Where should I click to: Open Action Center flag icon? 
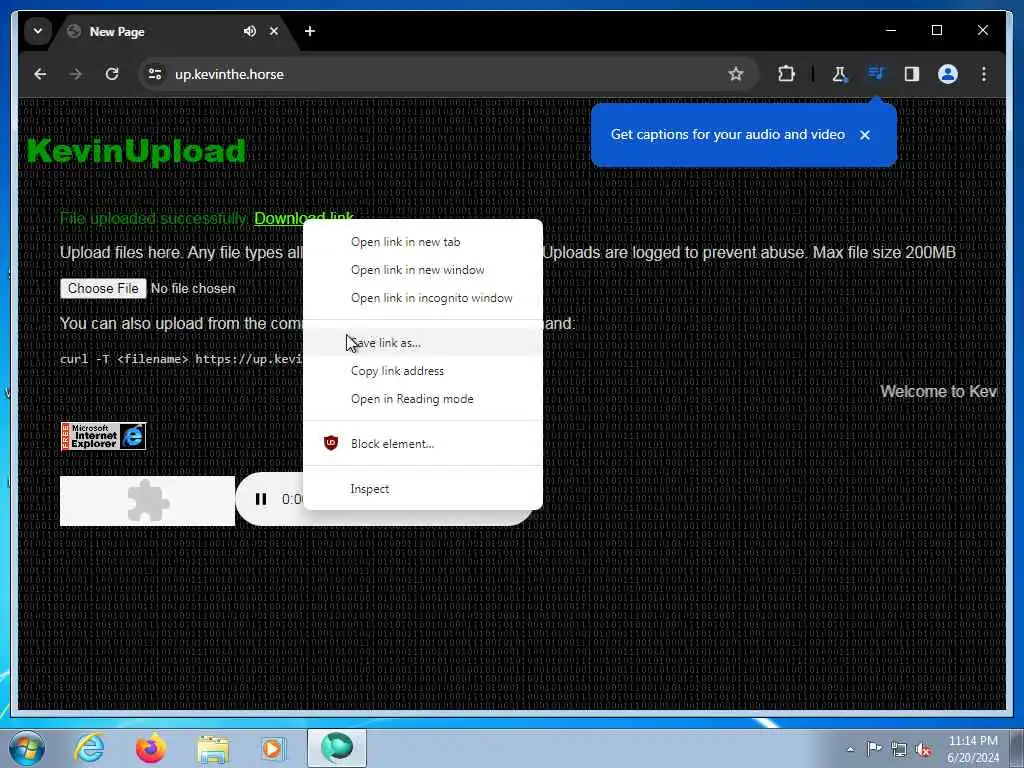(874, 749)
